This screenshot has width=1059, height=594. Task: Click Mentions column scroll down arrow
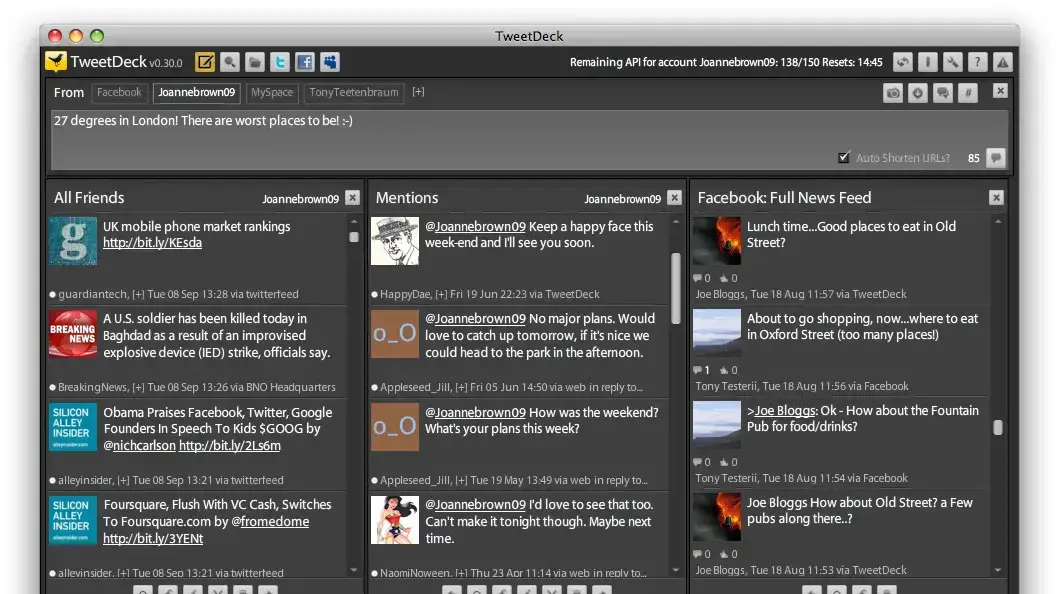pos(675,570)
